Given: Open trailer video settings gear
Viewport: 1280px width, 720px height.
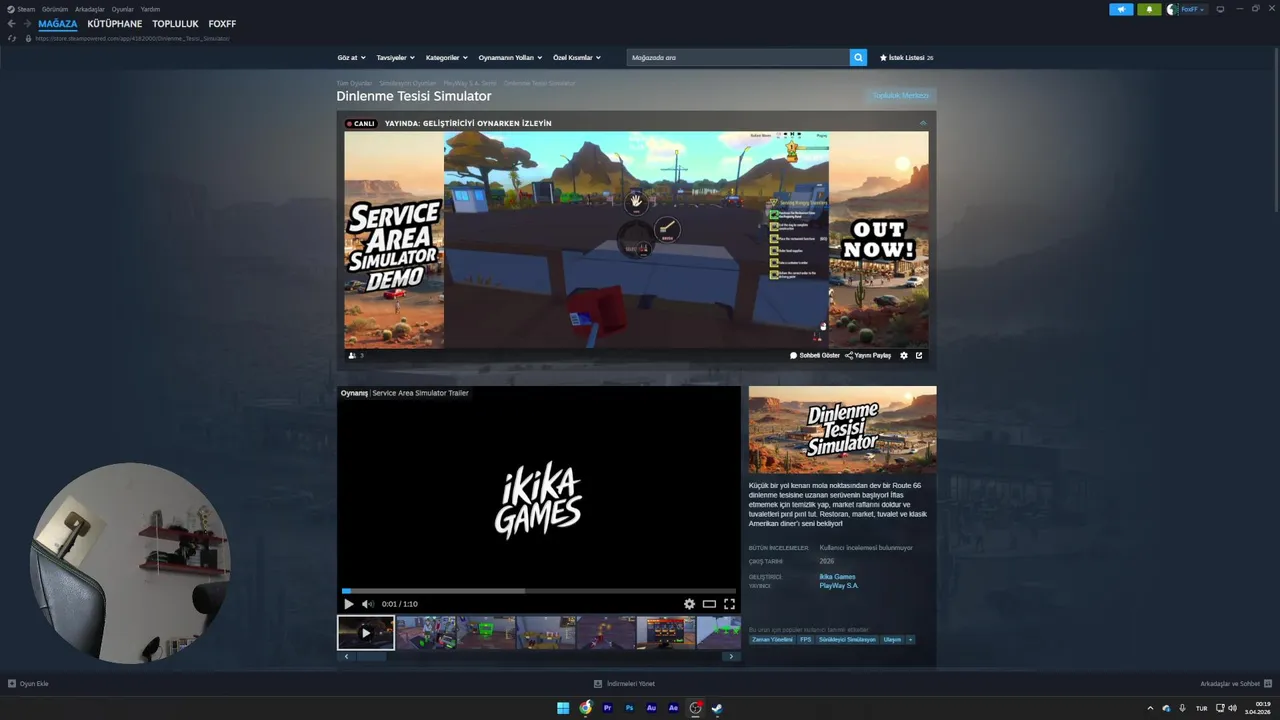Looking at the screenshot, I should (x=689, y=604).
